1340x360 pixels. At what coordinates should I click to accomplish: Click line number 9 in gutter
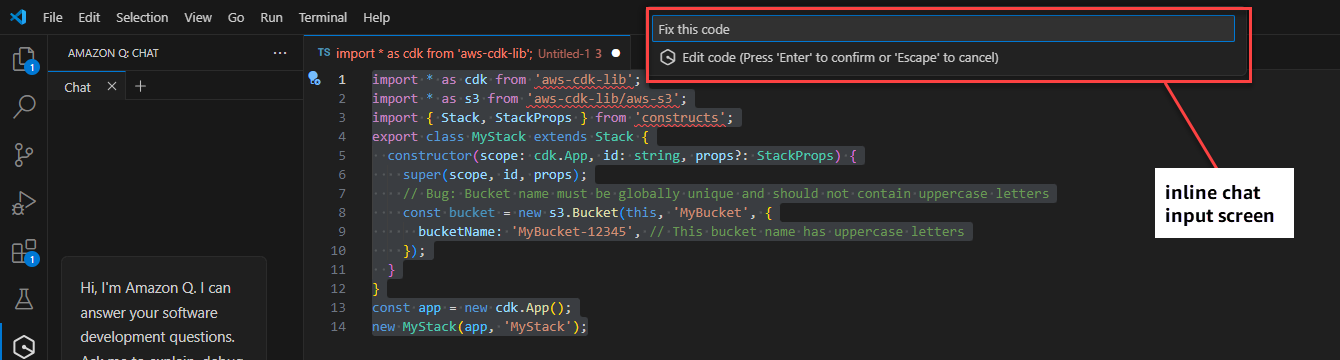(x=342, y=231)
